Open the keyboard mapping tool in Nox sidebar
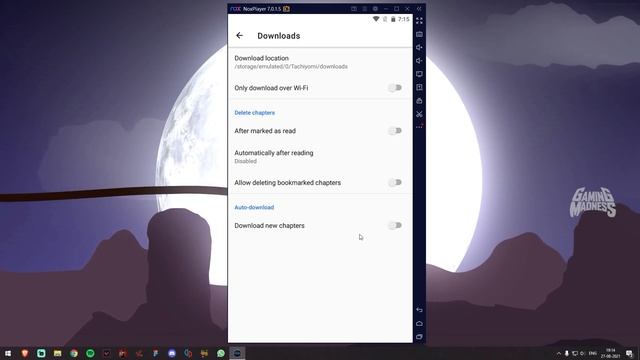640x360 pixels. tap(419, 34)
